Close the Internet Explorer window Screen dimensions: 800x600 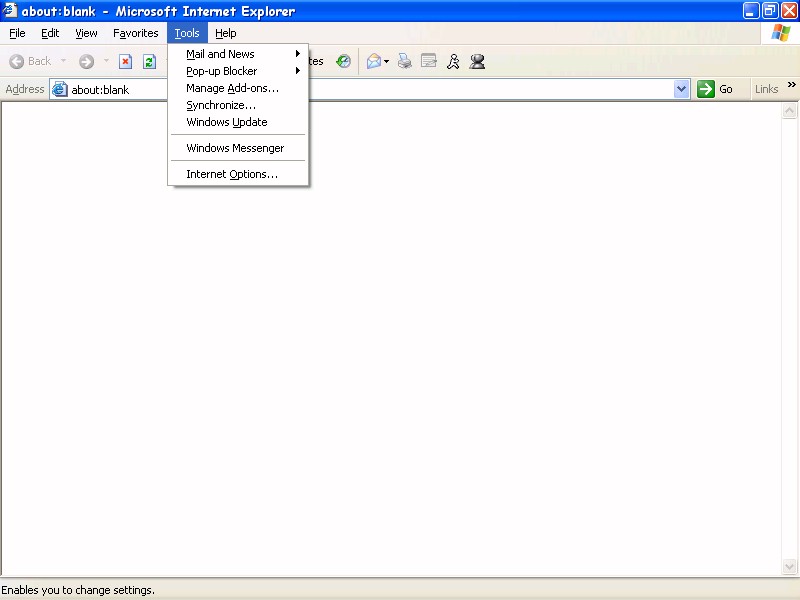[789, 11]
